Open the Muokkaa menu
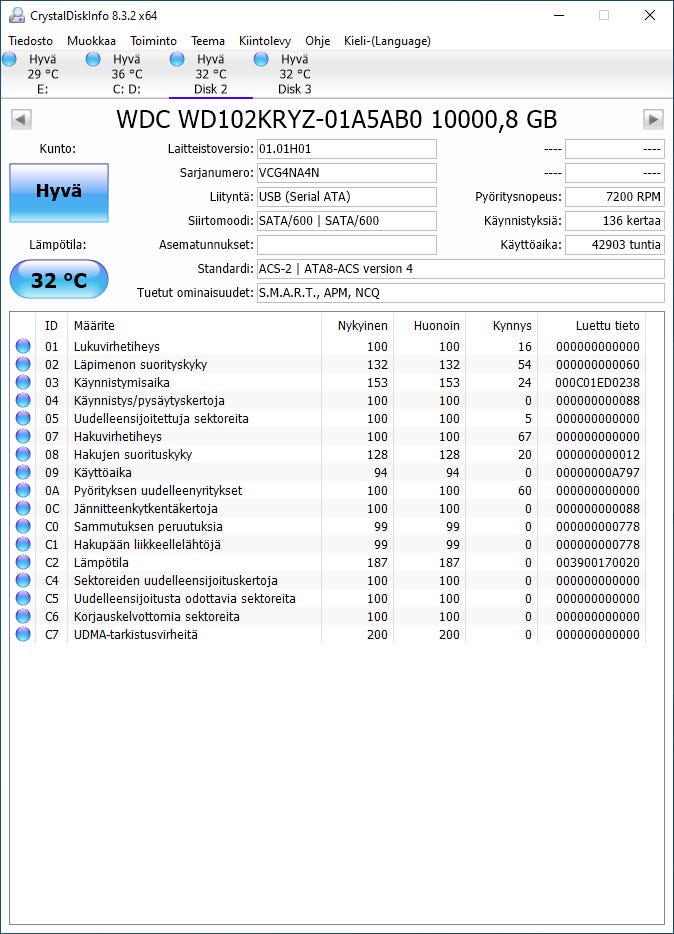Screen dimensions: 674x934 pos(91,41)
